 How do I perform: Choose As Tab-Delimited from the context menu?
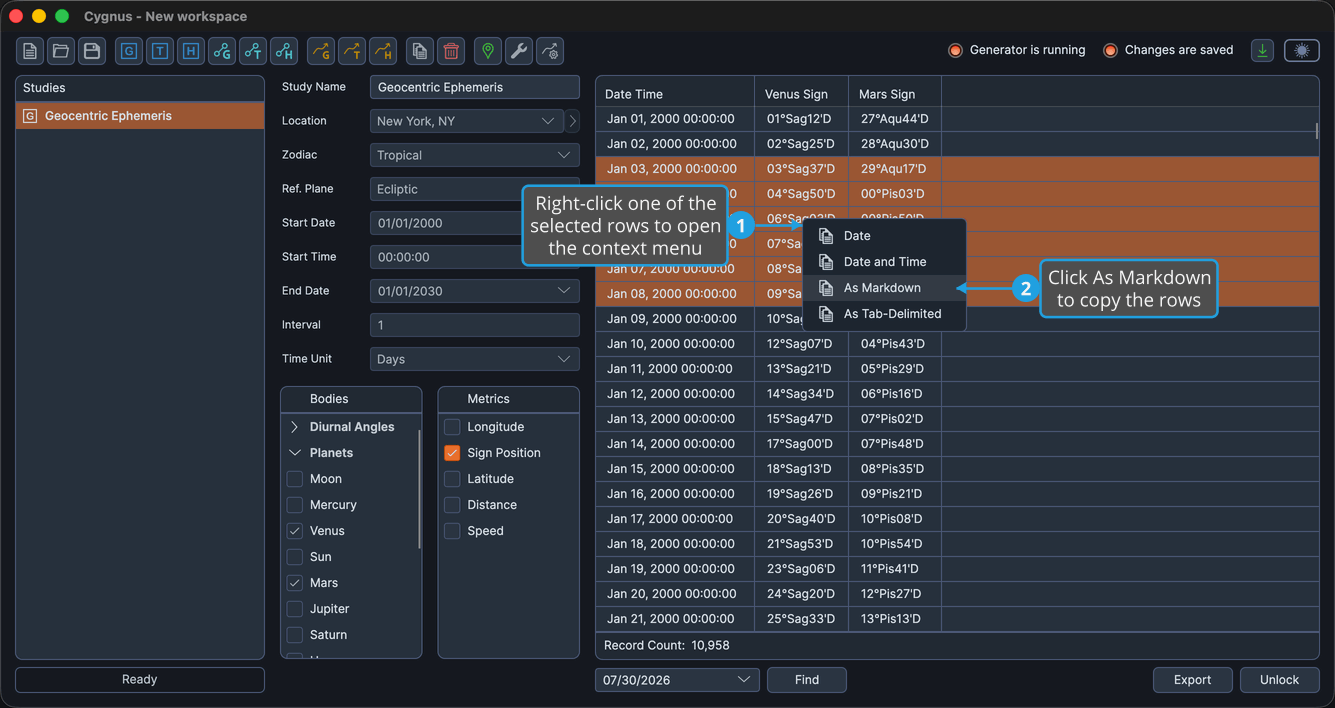coord(885,314)
